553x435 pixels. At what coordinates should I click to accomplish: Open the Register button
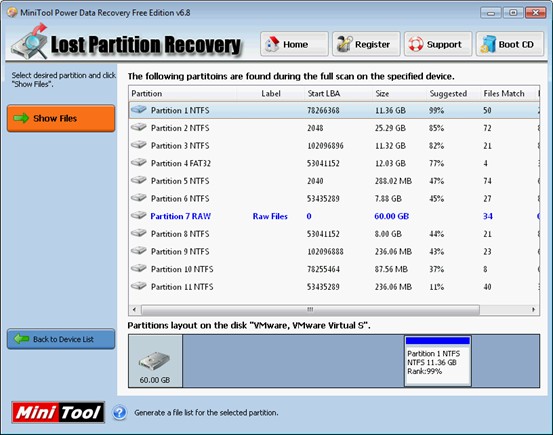tap(366, 44)
